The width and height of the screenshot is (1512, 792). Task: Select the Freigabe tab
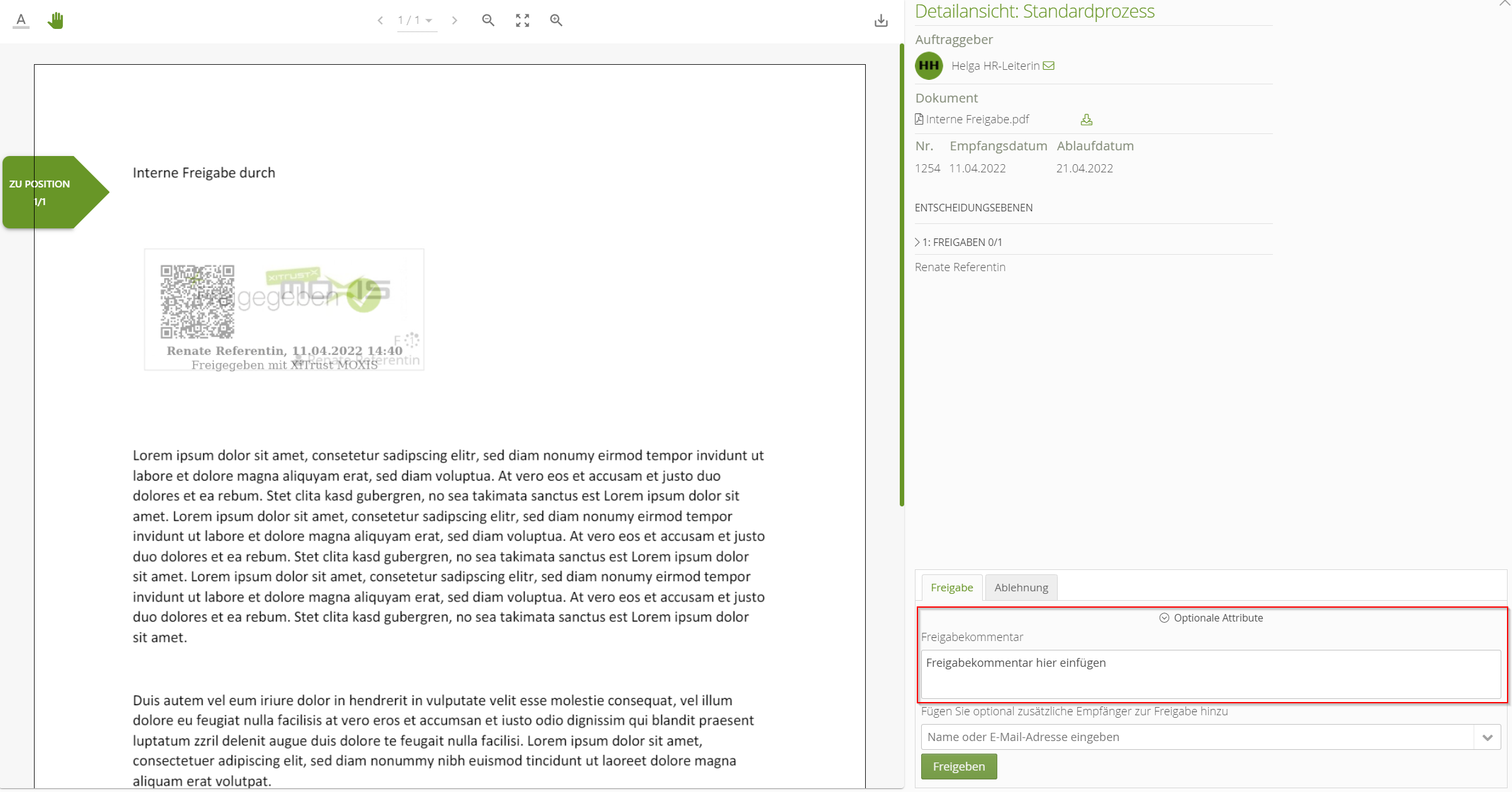click(951, 588)
